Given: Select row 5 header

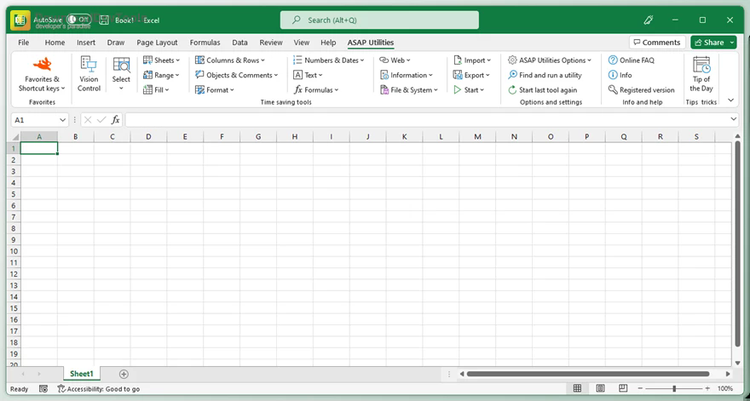Looking at the screenshot, I should (13, 194).
